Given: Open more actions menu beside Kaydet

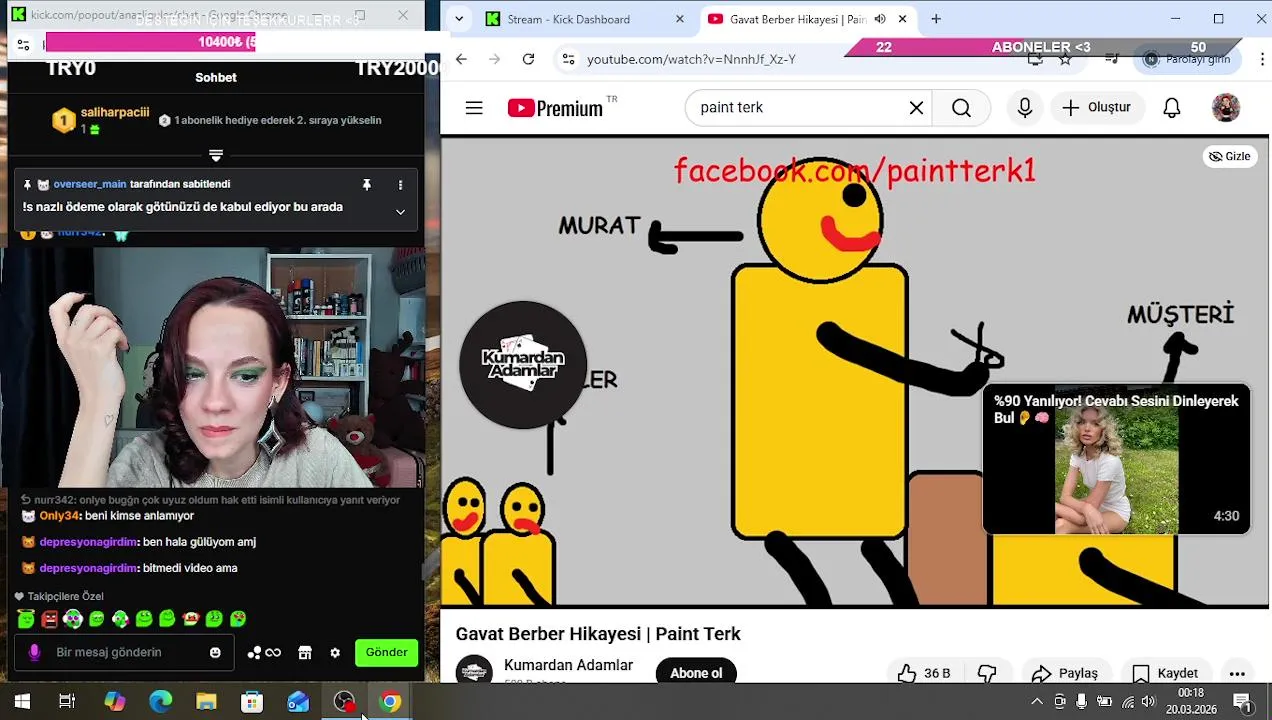Looking at the screenshot, I should [1237, 673].
